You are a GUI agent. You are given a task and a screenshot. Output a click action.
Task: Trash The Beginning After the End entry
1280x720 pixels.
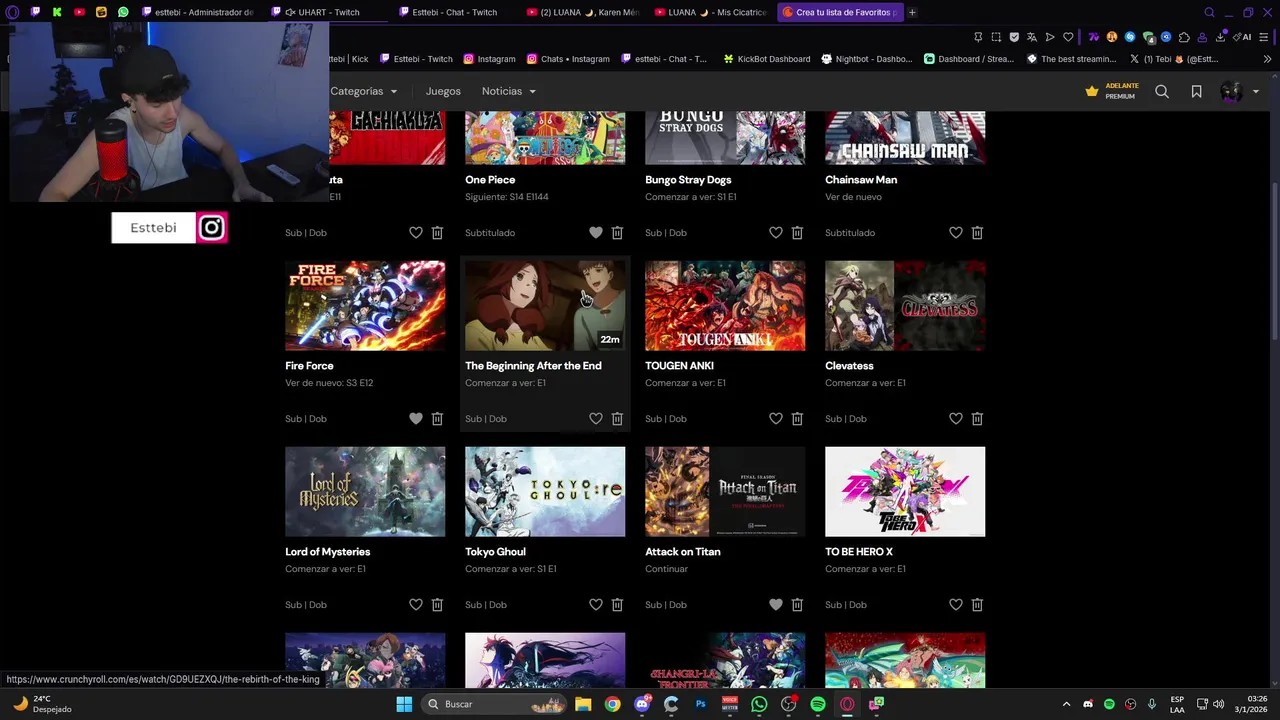coord(617,419)
